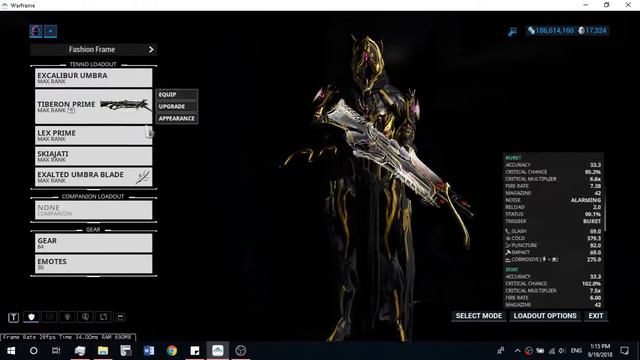Open Google Chrome from the taskbar
The image size is (640, 360).
click(172, 351)
